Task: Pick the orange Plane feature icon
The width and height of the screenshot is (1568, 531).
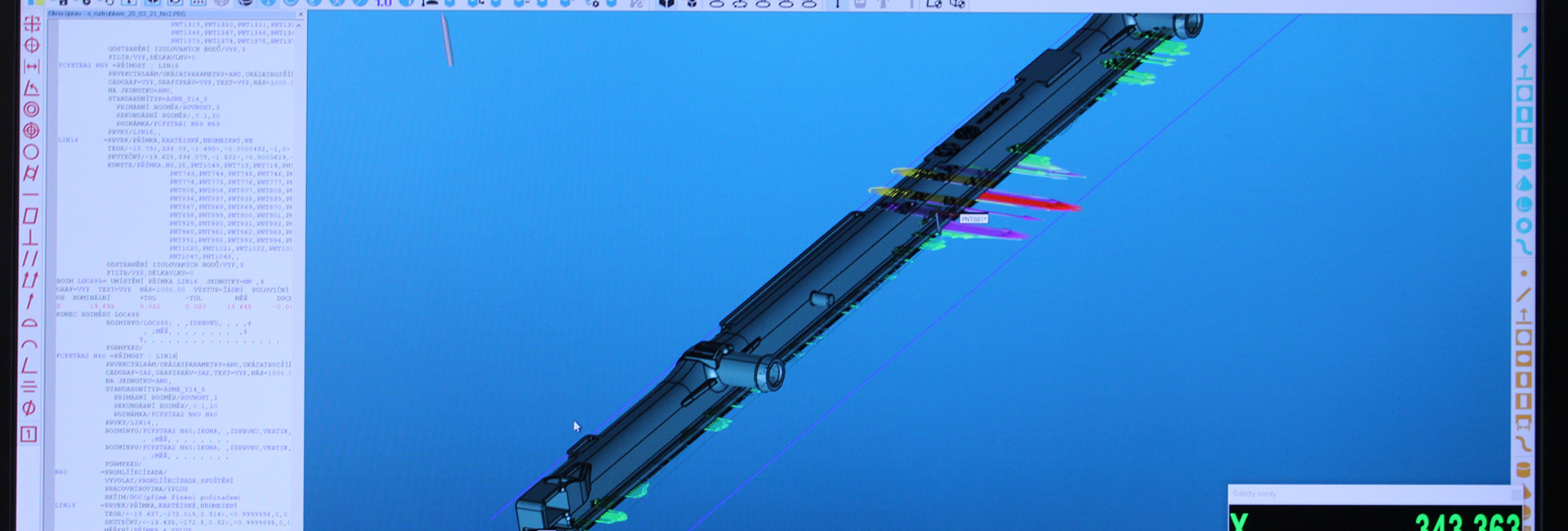Action: tap(1524, 316)
